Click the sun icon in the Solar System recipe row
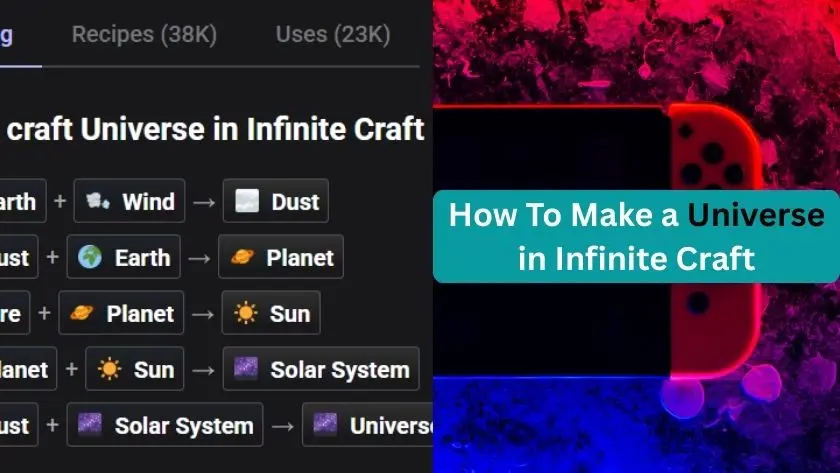The width and height of the screenshot is (840, 473). tap(109, 369)
